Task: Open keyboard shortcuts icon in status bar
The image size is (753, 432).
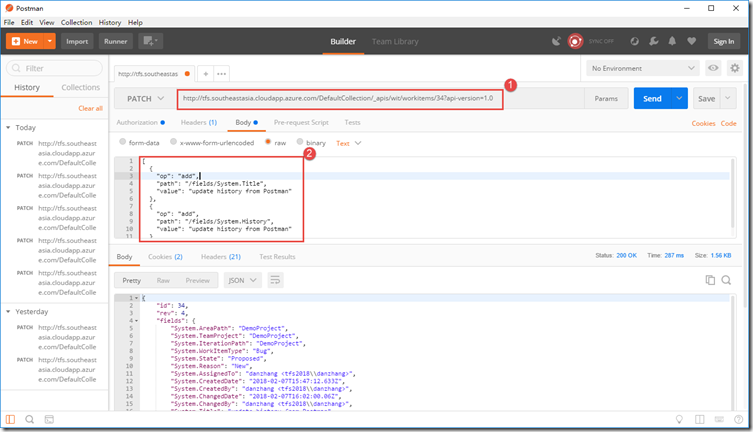Action: (x=719, y=419)
